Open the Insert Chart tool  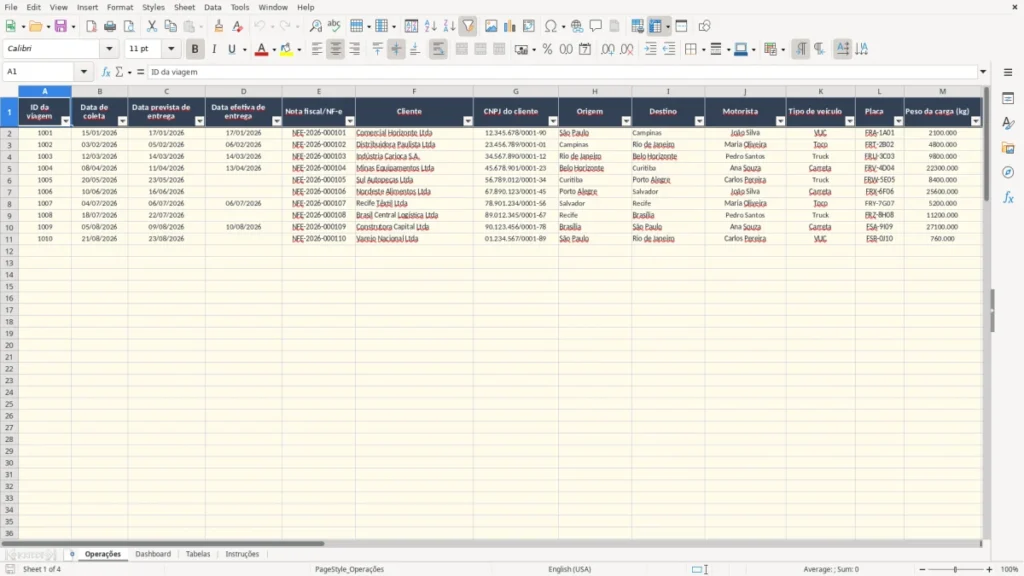(509, 26)
